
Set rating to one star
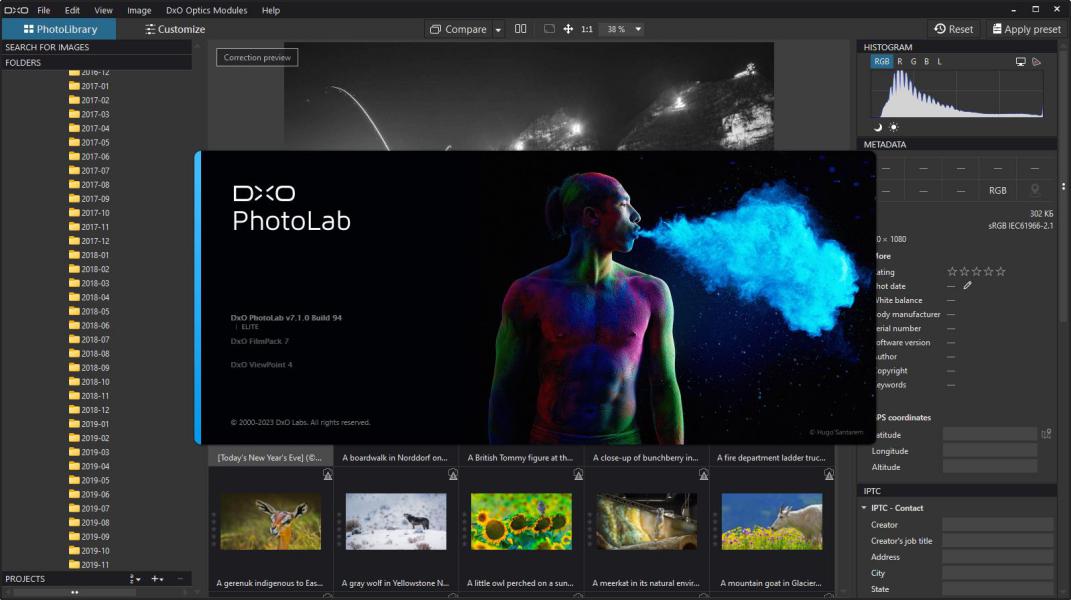952,271
